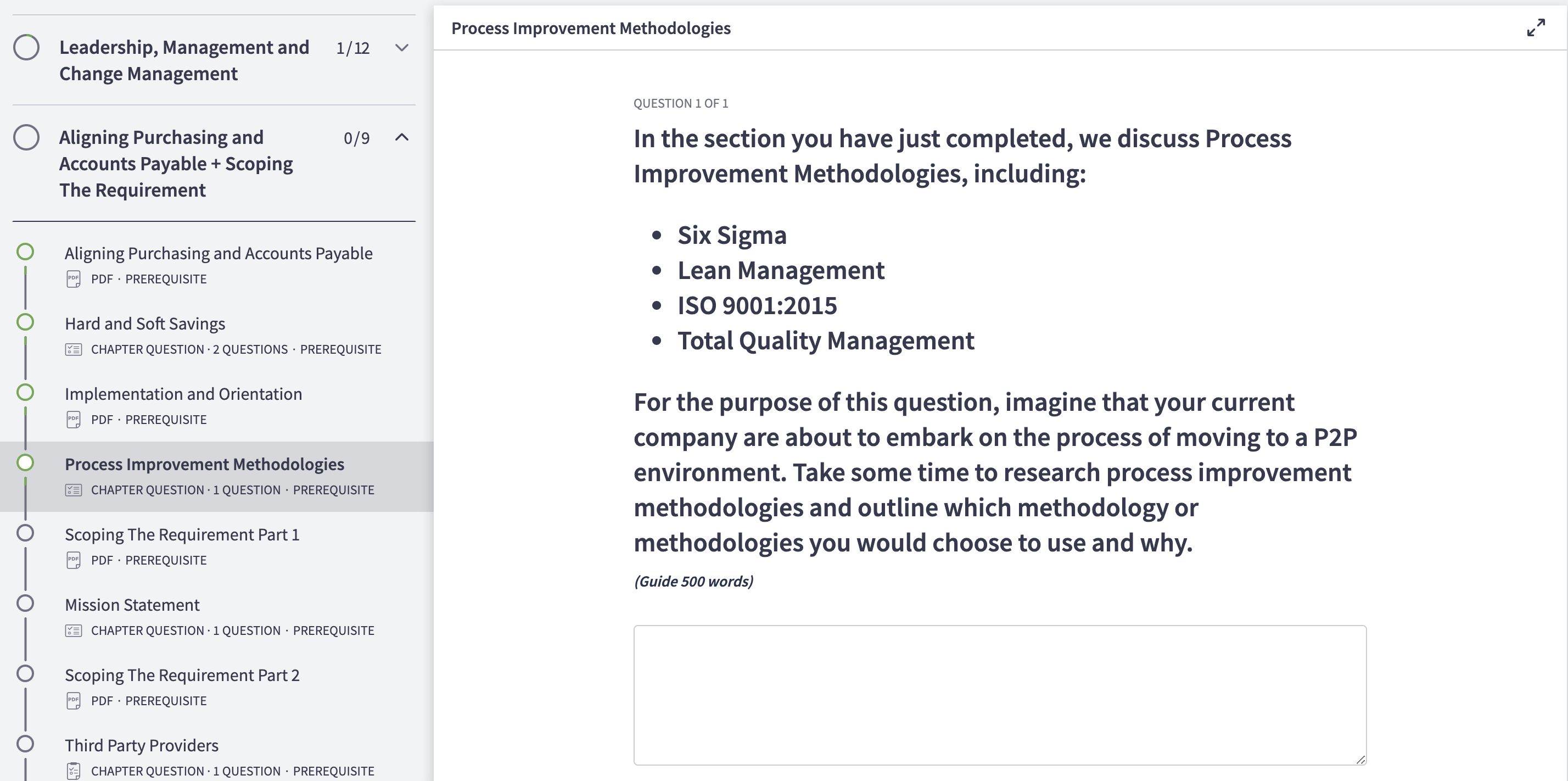Open Hard and Soft Savings chapter

click(145, 324)
